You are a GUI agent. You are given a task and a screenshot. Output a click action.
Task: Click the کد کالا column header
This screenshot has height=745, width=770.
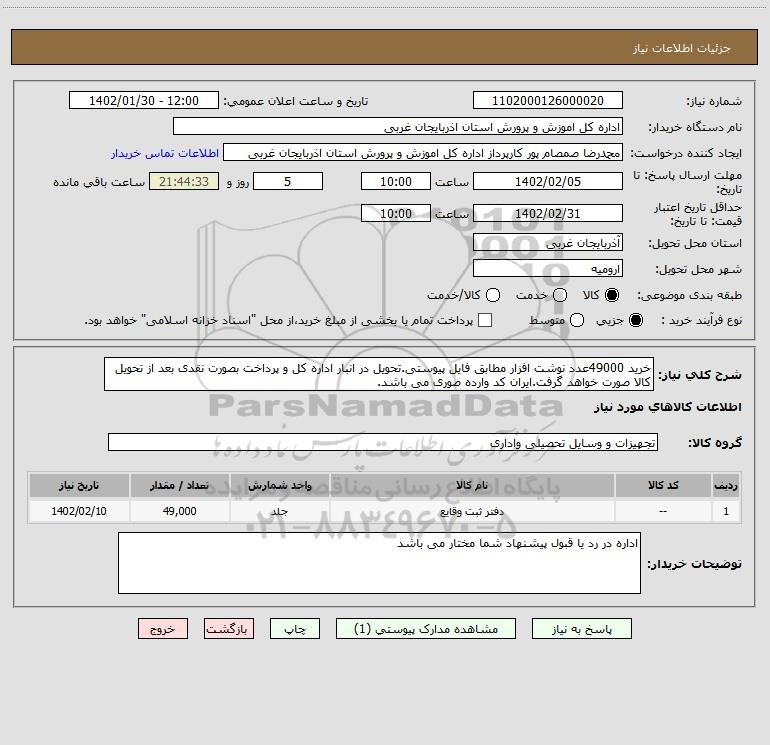click(663, 485)
